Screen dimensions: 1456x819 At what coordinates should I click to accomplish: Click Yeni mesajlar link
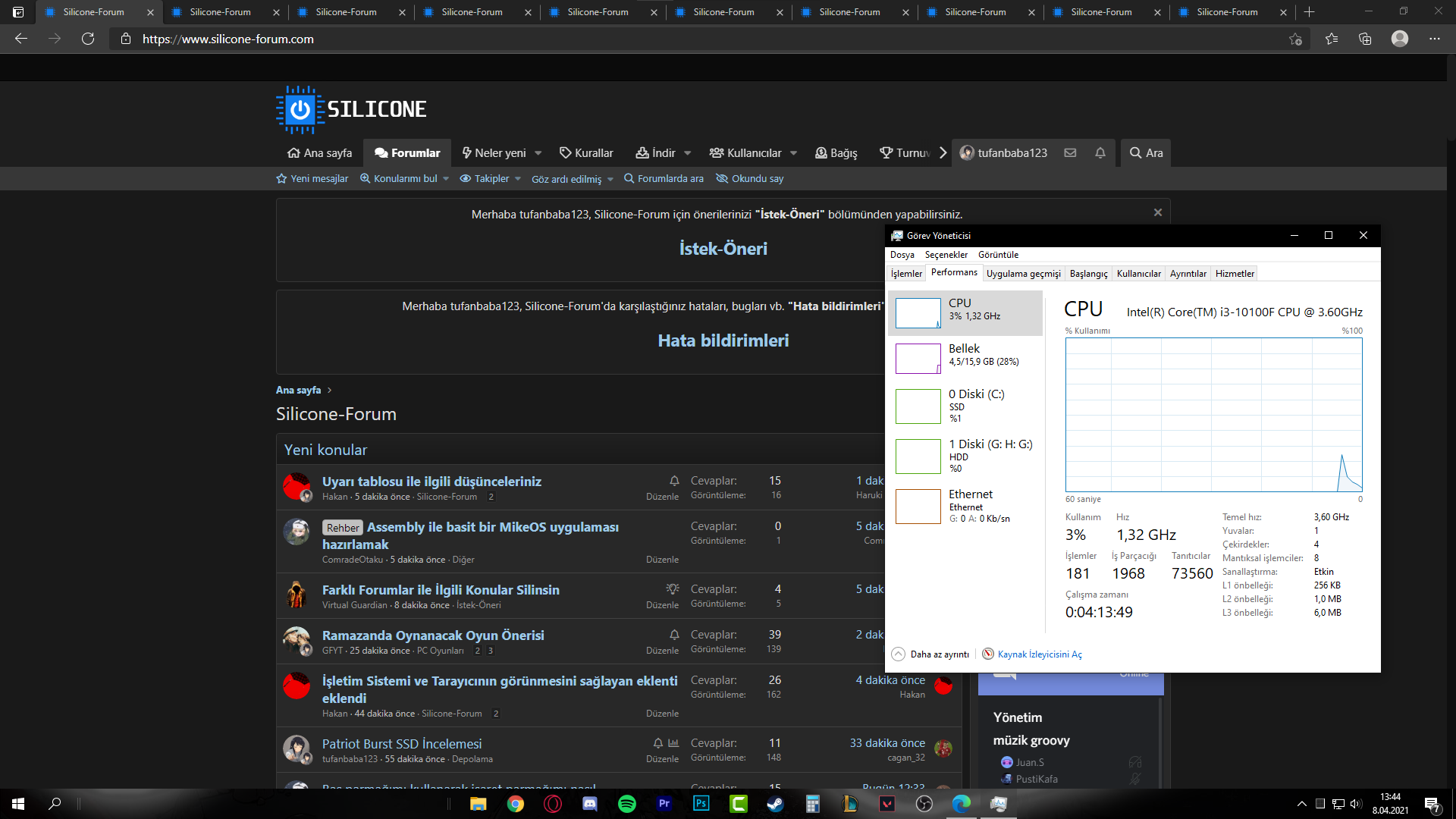pos(312,178)
